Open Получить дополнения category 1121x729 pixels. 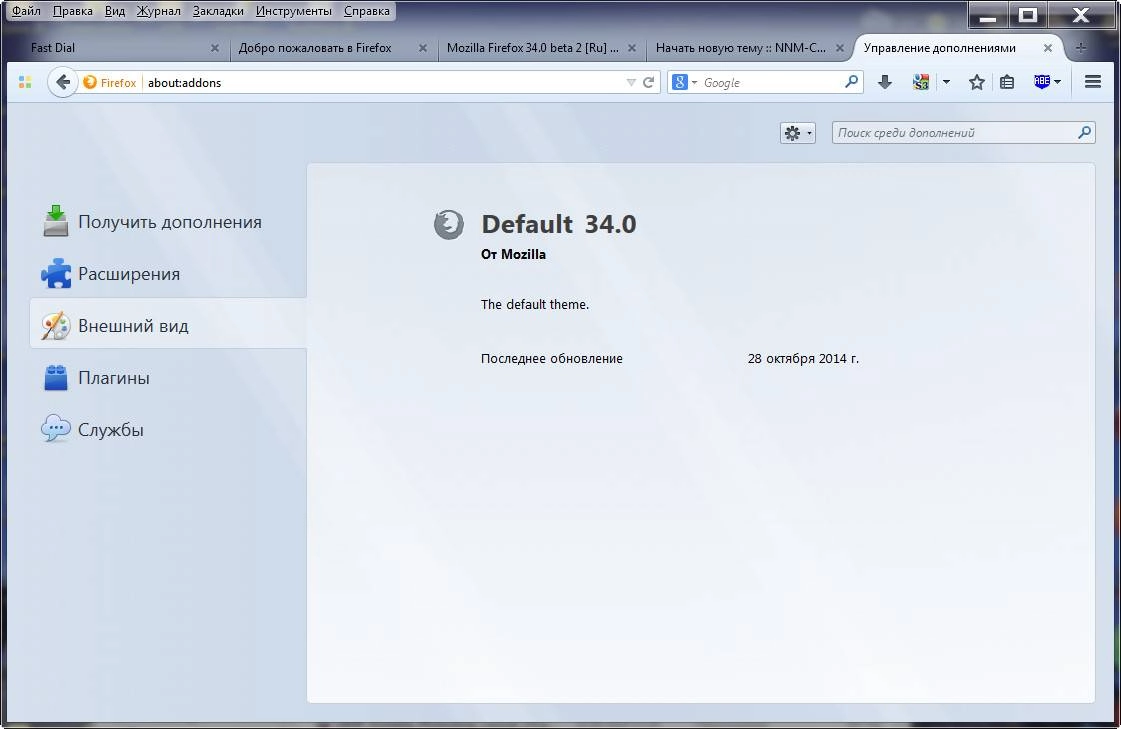click(168, 222)
